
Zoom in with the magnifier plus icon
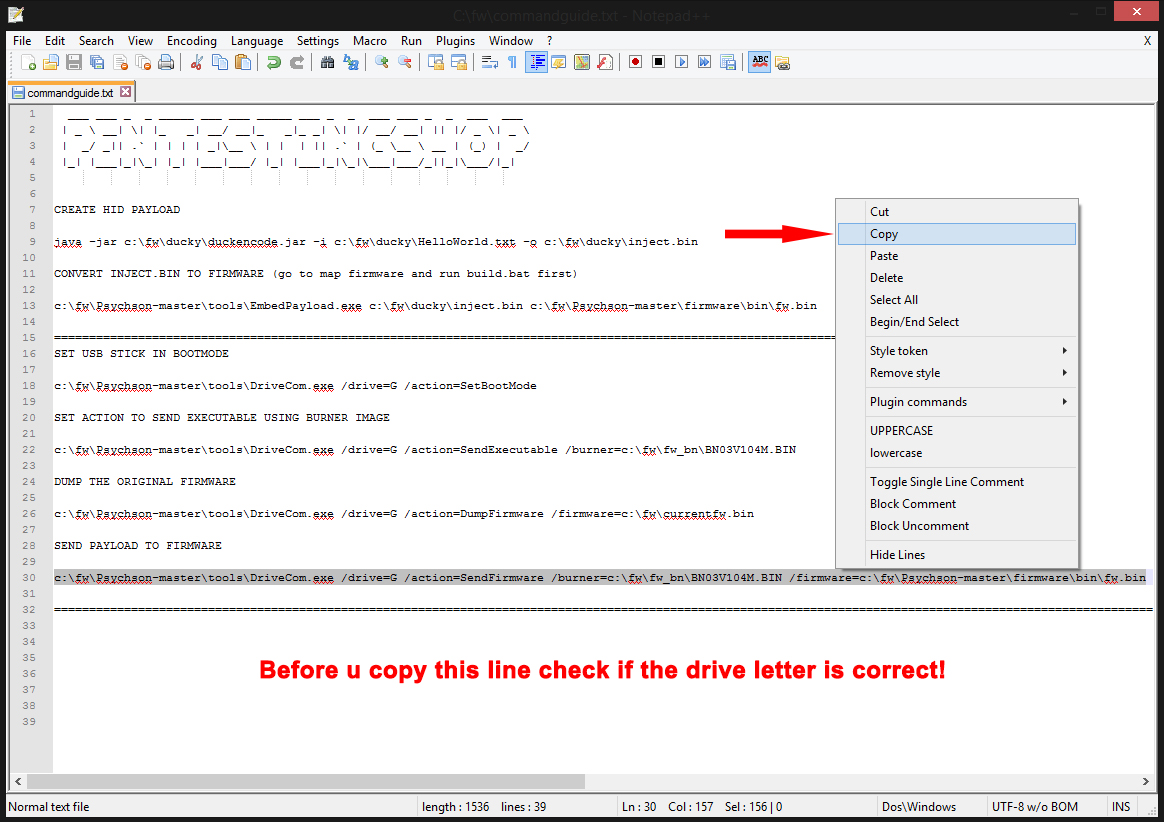[x=382, y=62]
